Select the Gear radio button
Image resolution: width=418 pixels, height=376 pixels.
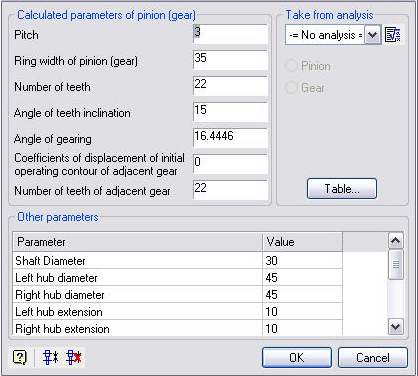tap(291, 88)
